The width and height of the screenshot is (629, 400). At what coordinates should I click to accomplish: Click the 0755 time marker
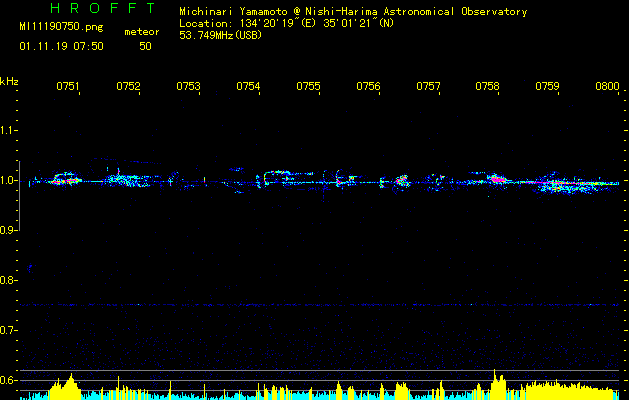pyautogui.click(x=308, y=86)
